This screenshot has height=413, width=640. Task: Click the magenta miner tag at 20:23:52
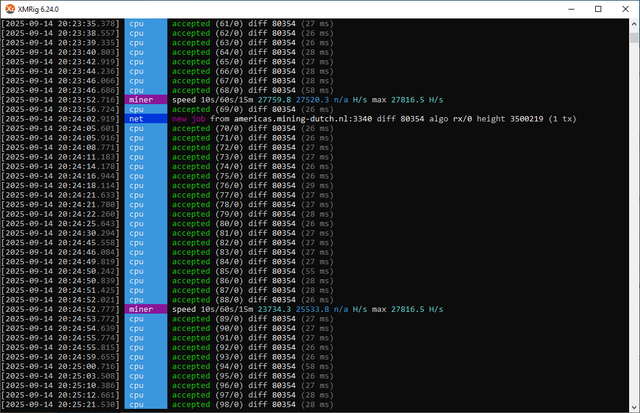click(146, 100)
